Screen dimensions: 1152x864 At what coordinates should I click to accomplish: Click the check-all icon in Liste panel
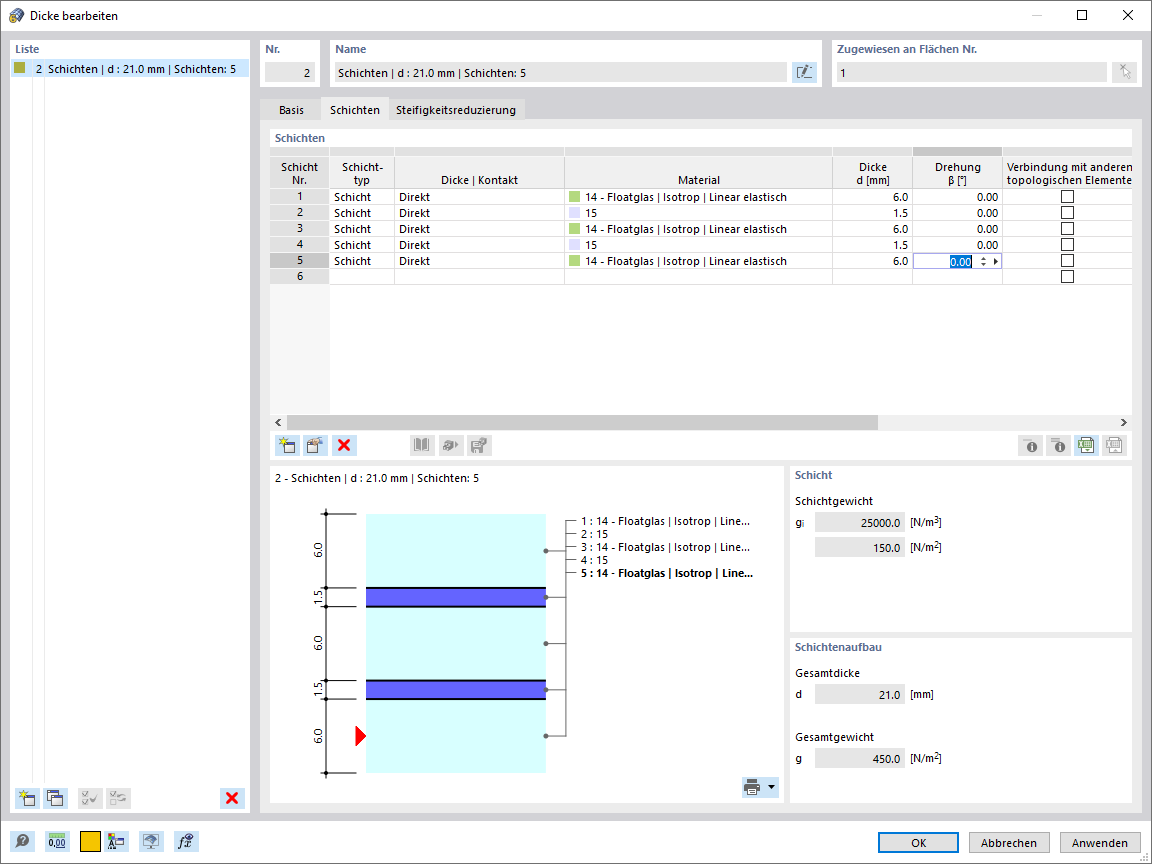coord(90,798)
